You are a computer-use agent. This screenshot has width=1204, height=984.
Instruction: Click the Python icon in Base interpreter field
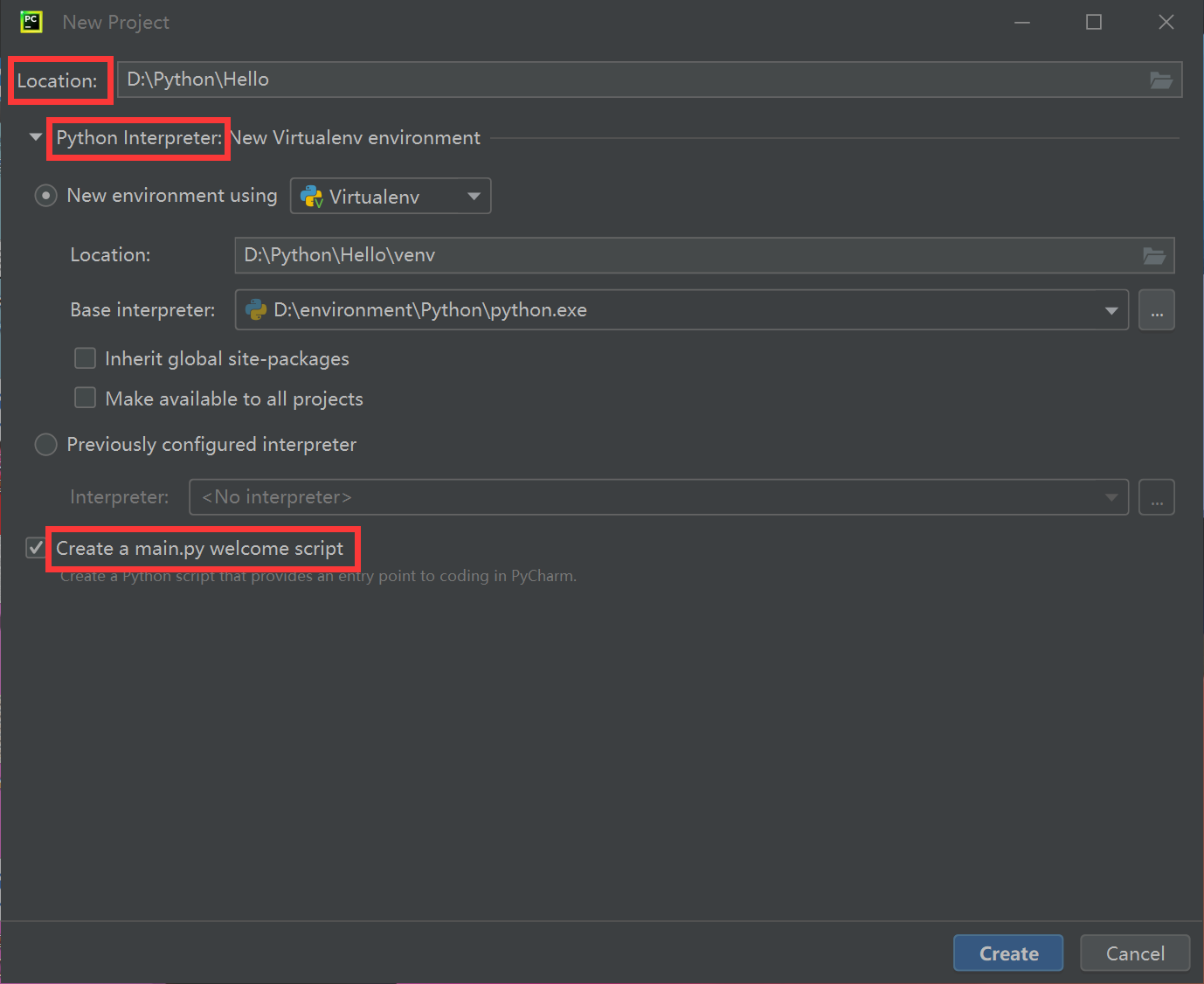(x=256, y=309)
